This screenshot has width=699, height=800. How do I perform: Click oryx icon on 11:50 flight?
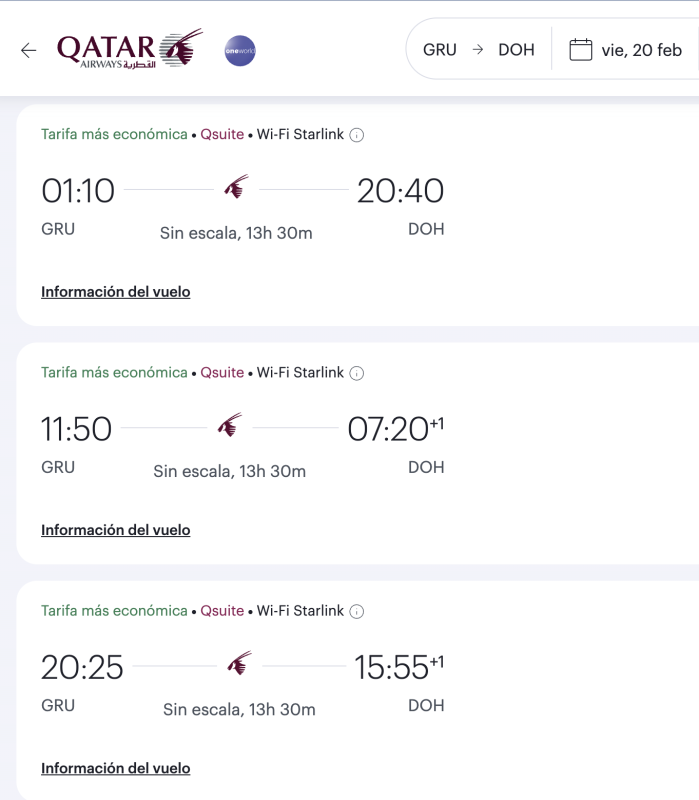[x=230, y=426]
